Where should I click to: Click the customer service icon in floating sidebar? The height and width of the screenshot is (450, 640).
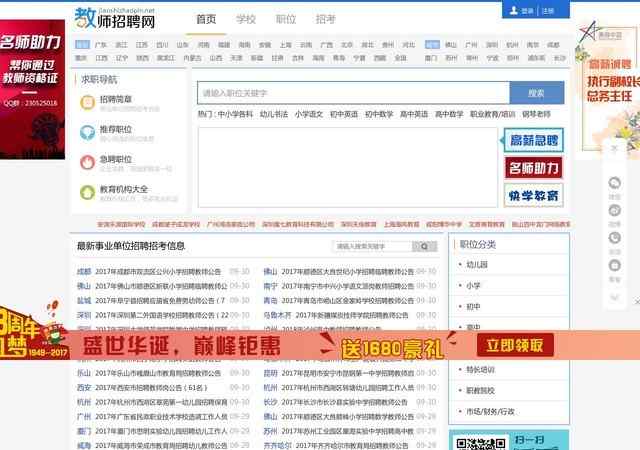coord(615,265)
